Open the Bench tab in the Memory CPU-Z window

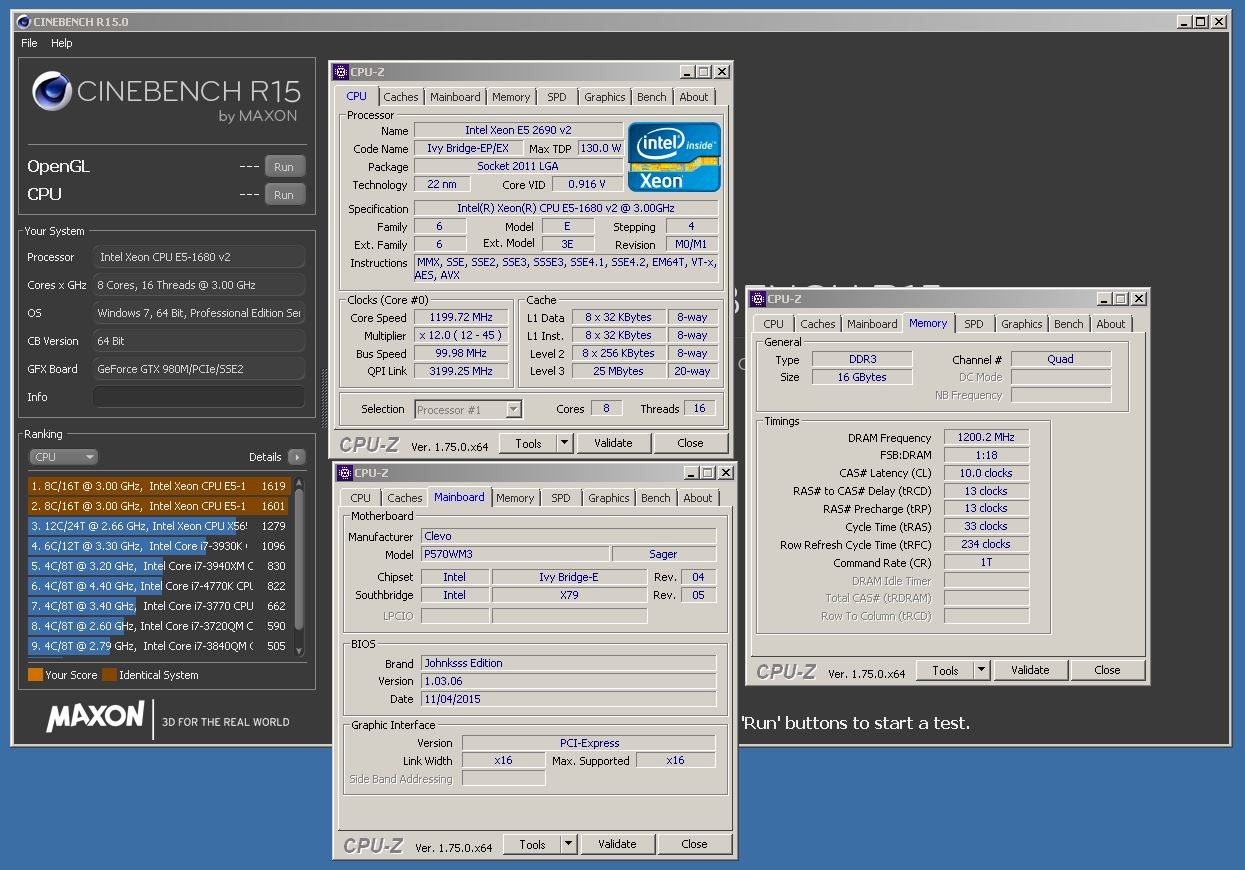coord(1069,324)
